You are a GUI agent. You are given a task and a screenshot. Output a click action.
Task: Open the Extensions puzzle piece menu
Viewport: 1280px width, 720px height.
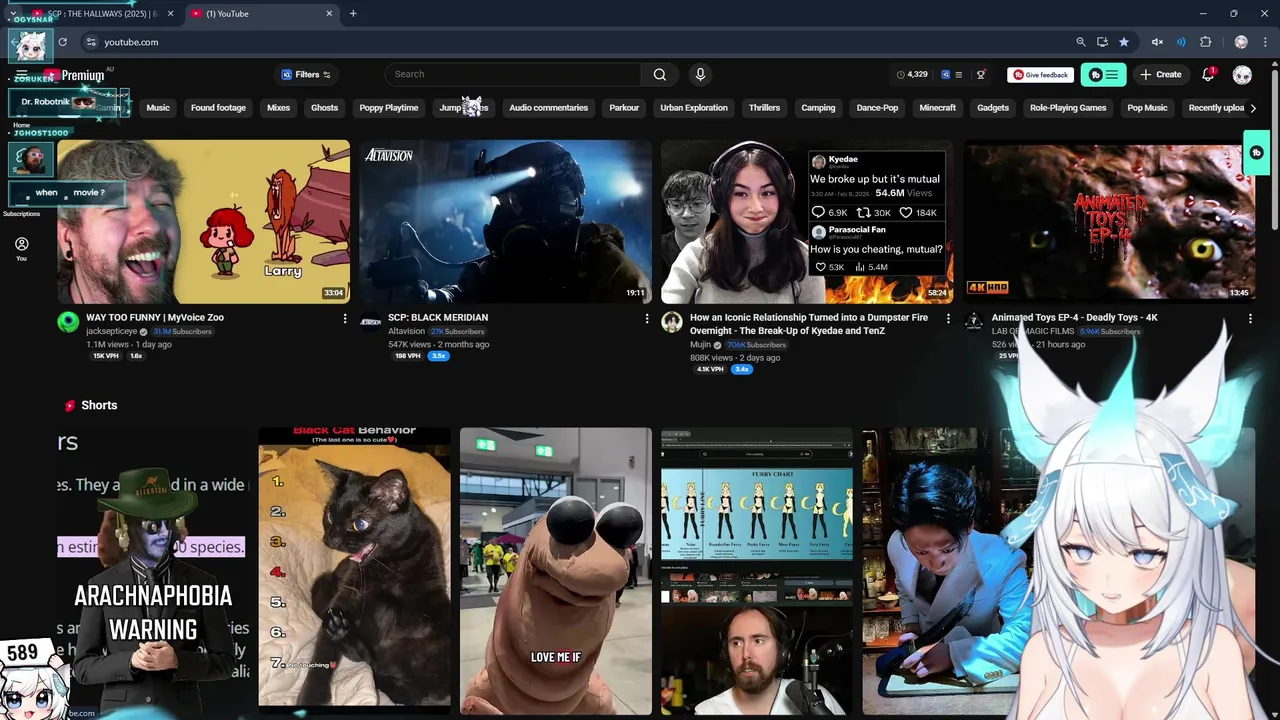pos(1205,42)
